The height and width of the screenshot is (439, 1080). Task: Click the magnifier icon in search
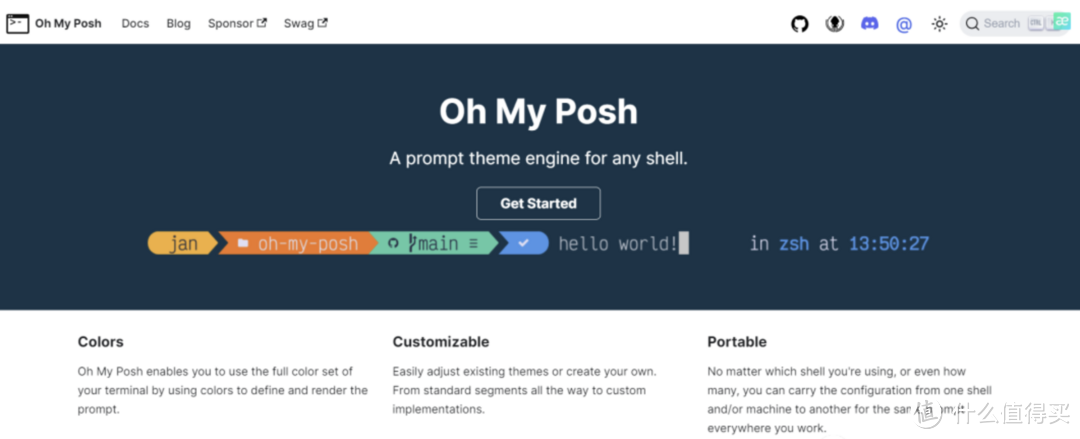pyautogui.click(x=972, y=23)
